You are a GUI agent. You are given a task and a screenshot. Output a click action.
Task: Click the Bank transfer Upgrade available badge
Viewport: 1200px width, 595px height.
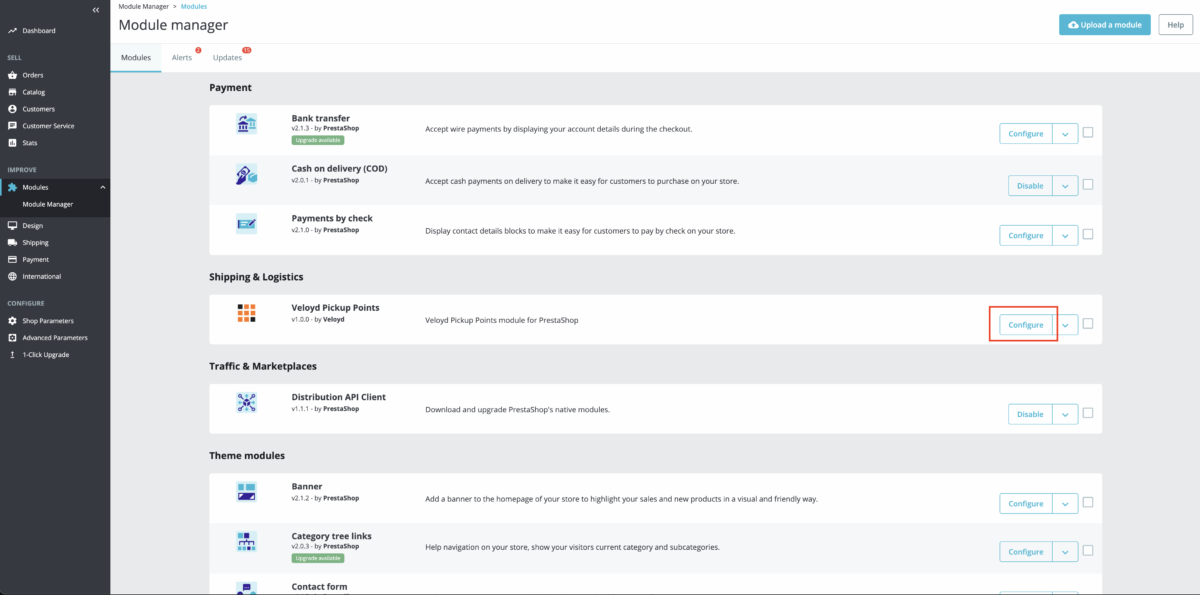coord(318,140)
